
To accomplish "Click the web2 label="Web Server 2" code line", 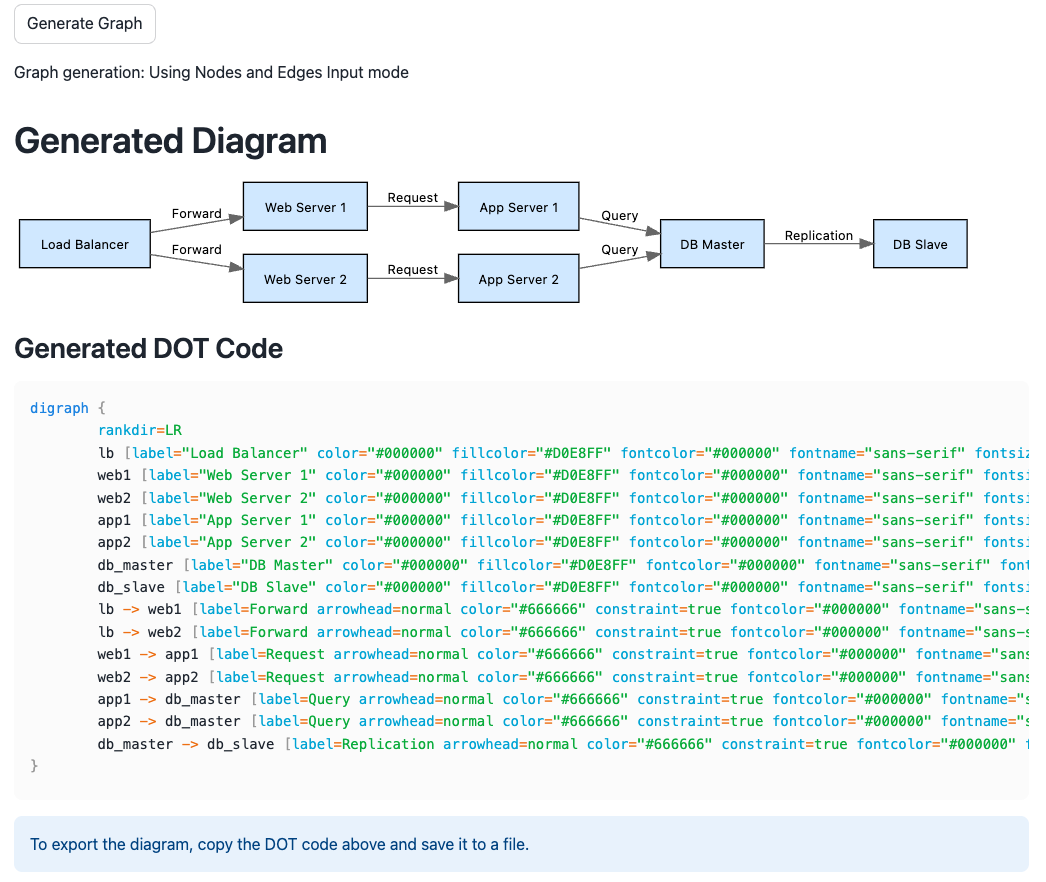I will coord(563,498).
